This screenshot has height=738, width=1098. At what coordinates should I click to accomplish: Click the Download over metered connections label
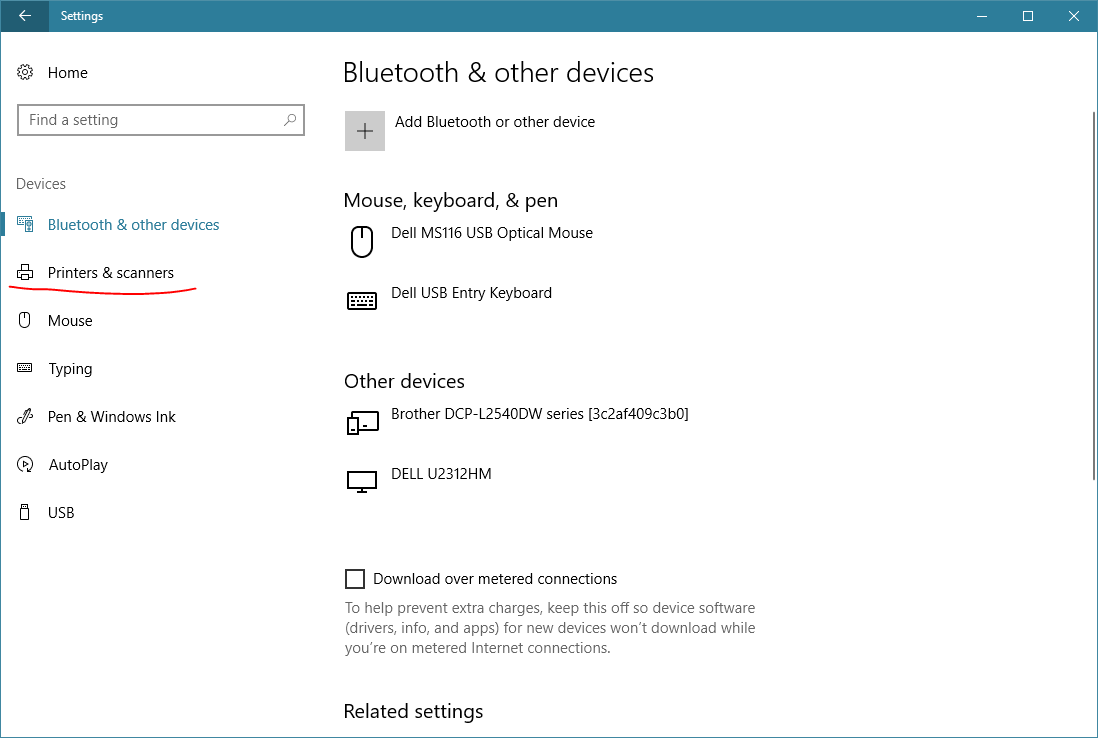click(x=495, y=579)
